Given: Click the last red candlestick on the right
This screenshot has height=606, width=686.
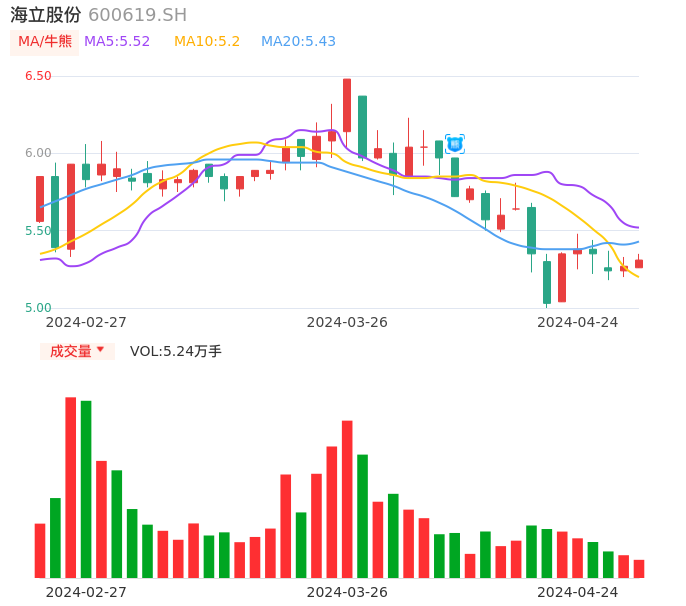Looking at the screenshot, I should point(639,264).
